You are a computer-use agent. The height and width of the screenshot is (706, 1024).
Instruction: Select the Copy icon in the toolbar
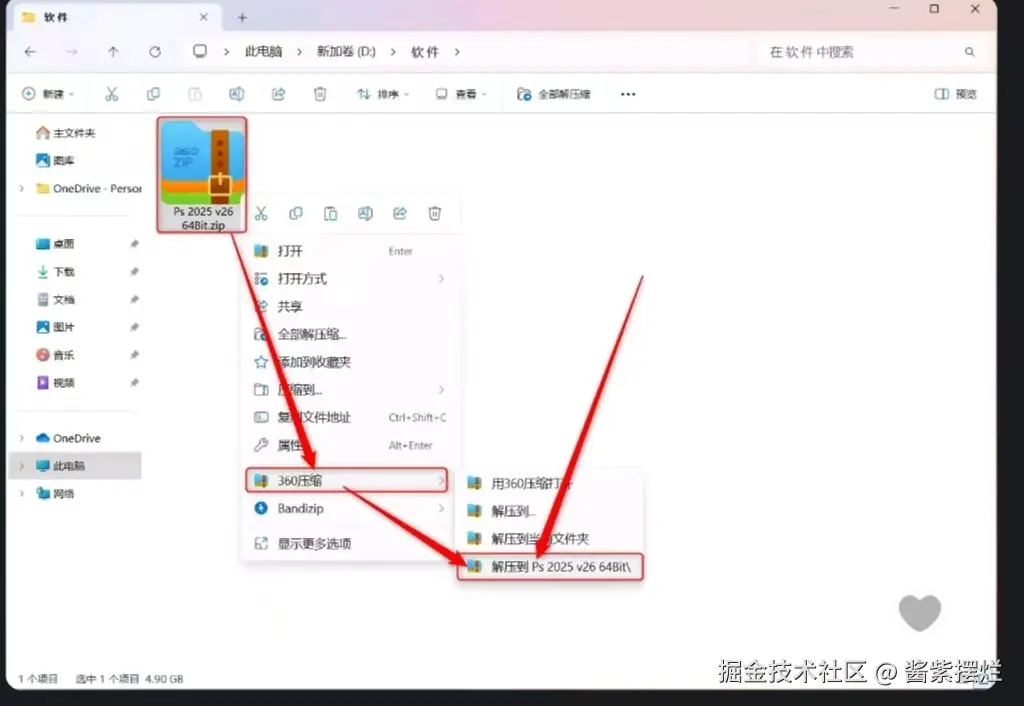152,93
